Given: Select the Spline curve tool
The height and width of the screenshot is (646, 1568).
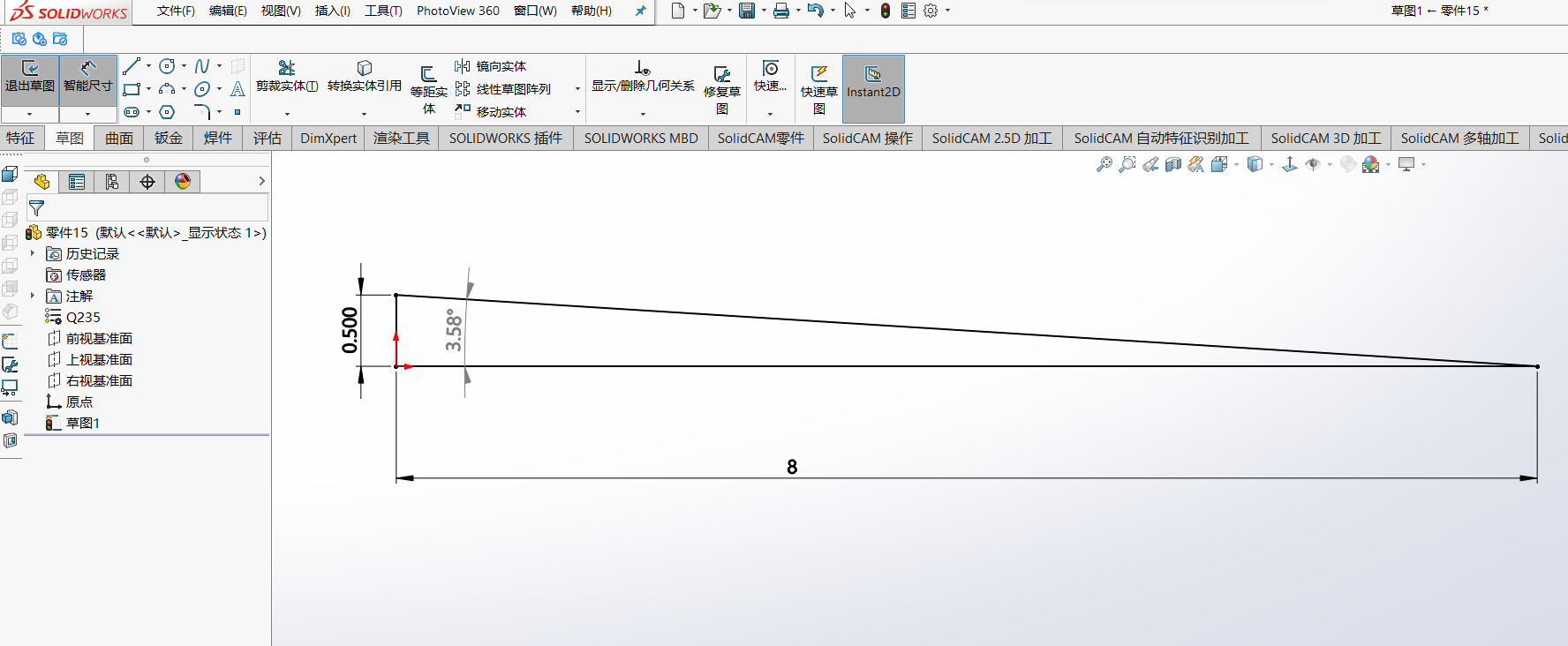Looking at the screenshot, I should coord(202,66).
